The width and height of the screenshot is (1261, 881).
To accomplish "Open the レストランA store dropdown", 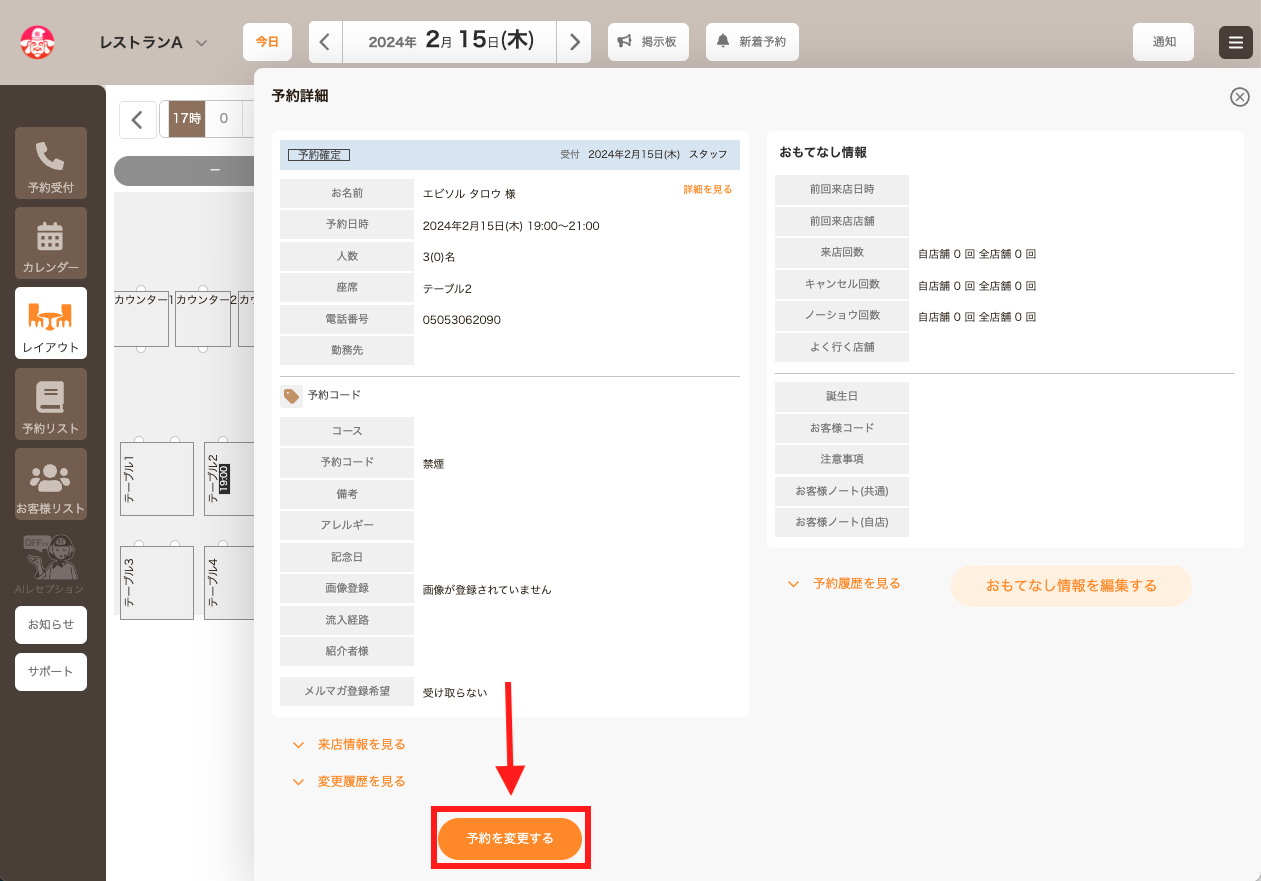I will [x=153, y=42].
